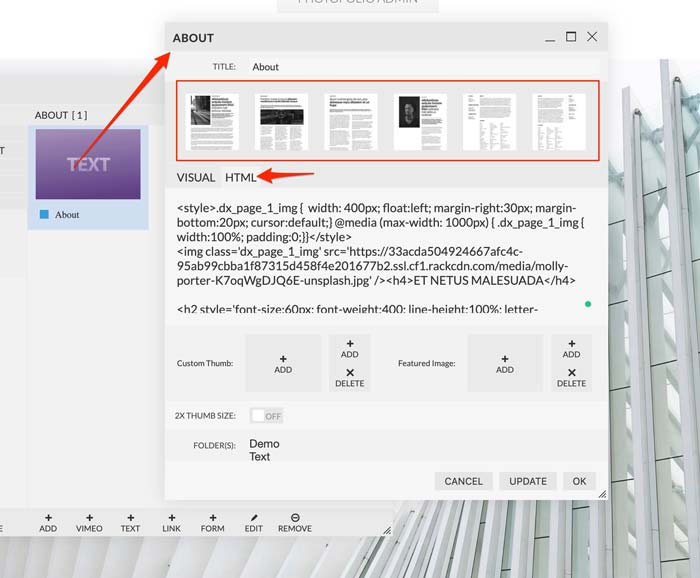Click the FORM add button
700x578 pixels.
(x=212, y=523)
